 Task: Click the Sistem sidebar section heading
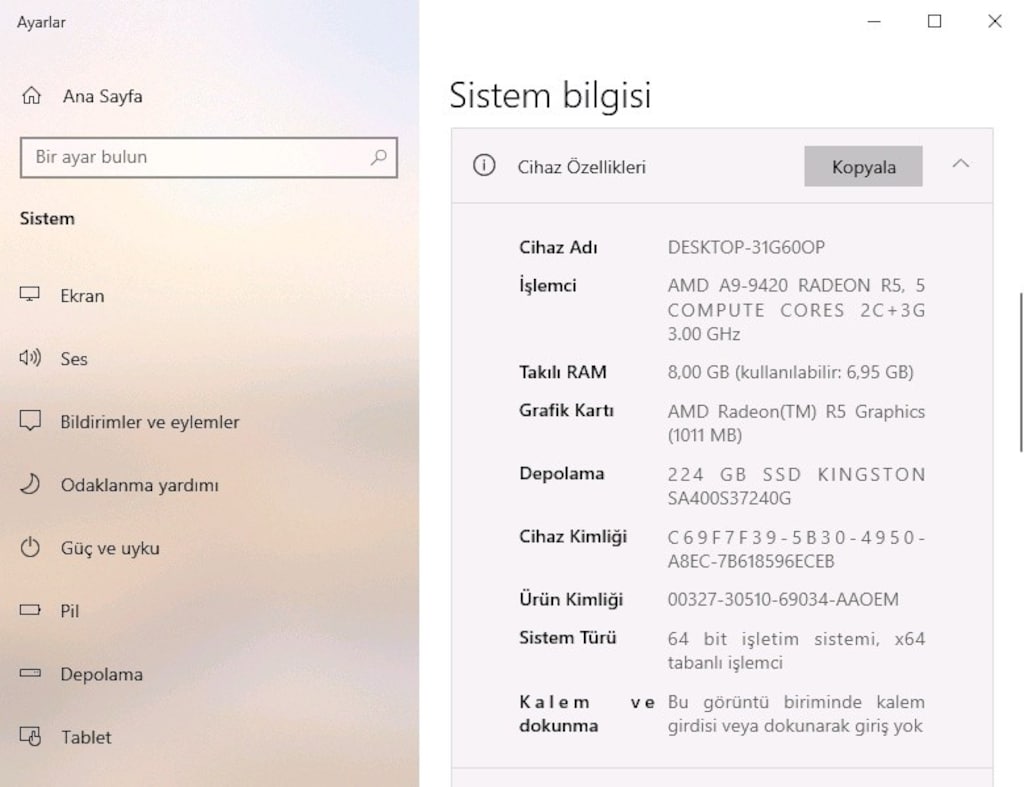coord(47,218)
